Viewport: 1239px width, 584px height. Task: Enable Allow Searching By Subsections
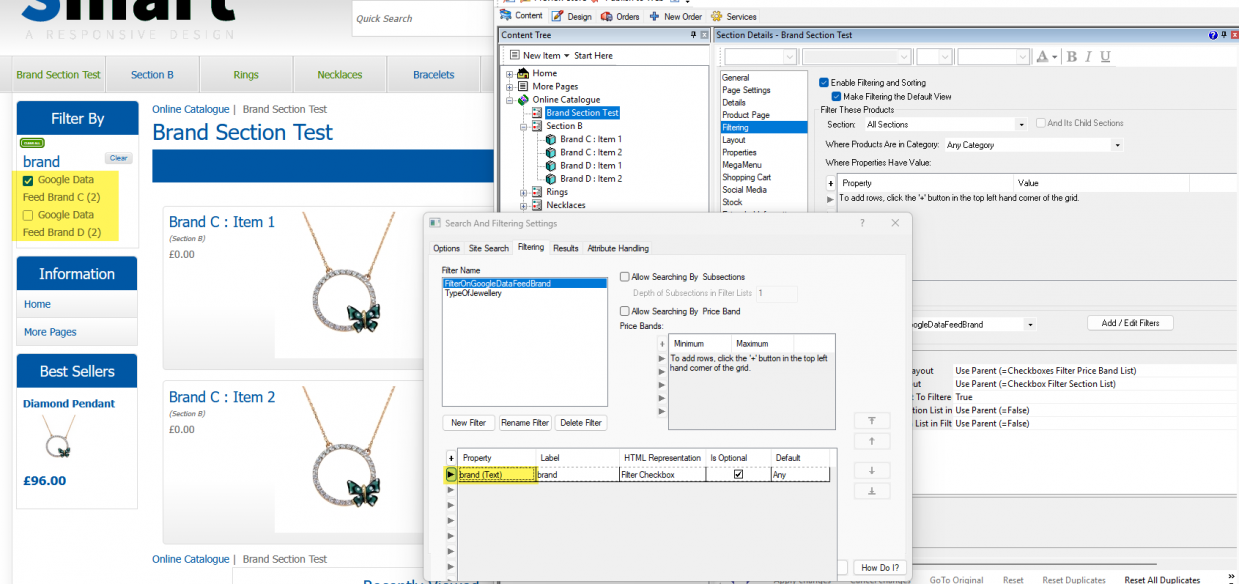click(x=625, y=277)
